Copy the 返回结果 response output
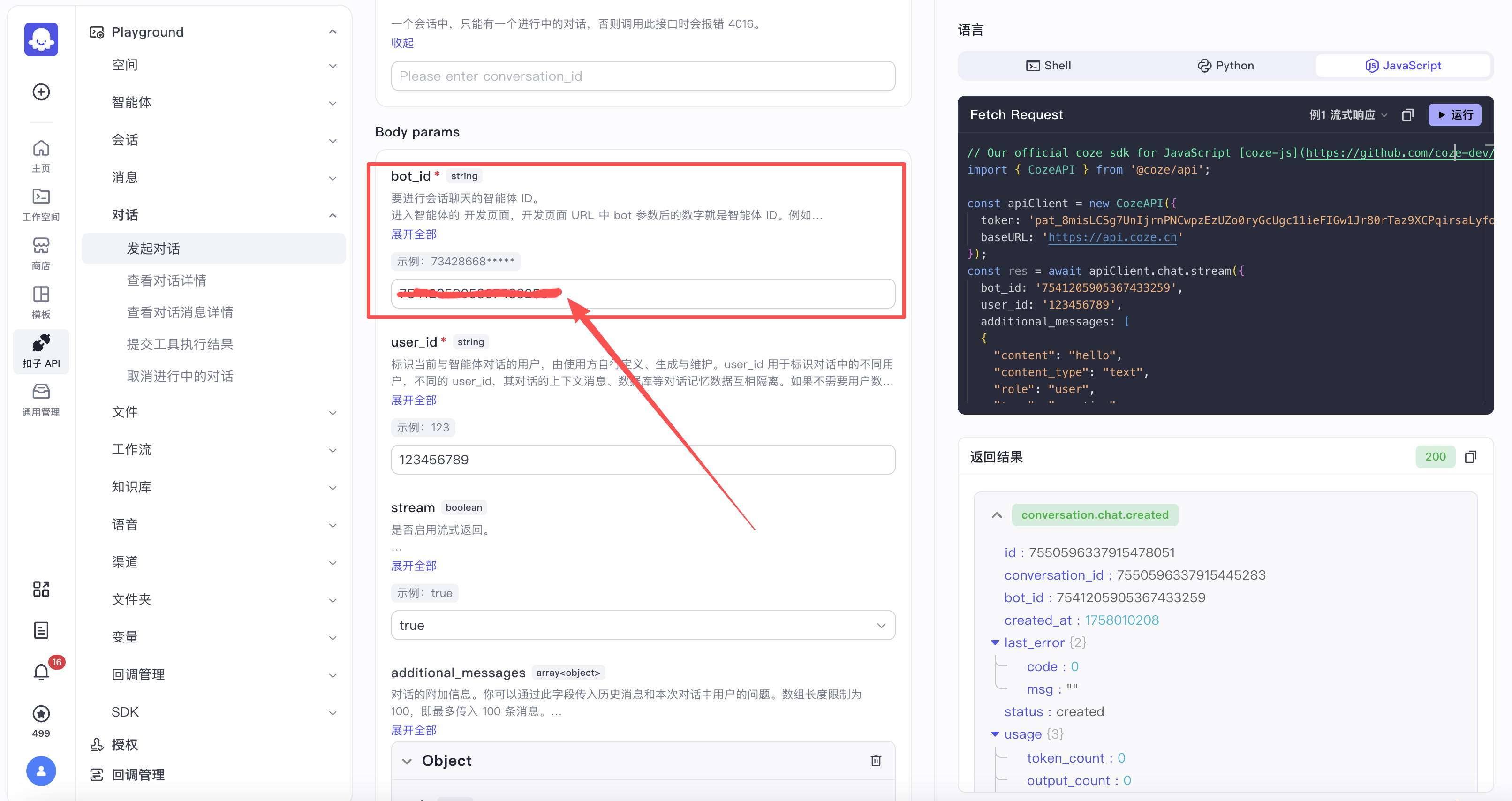 pos(1472,456)
